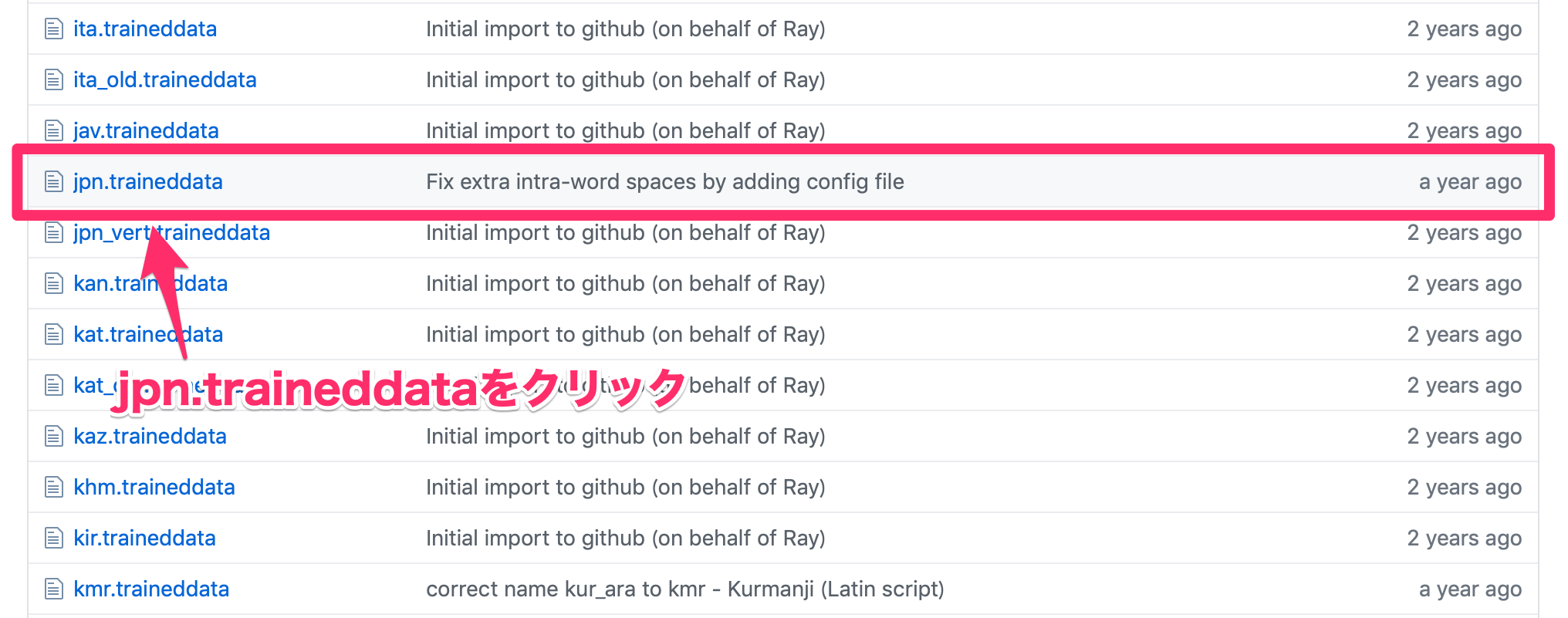The width and height of the screenshot is (1568, 618).
Task: Click the file icon beside kmr.traineddata
Action: (53, 589)
